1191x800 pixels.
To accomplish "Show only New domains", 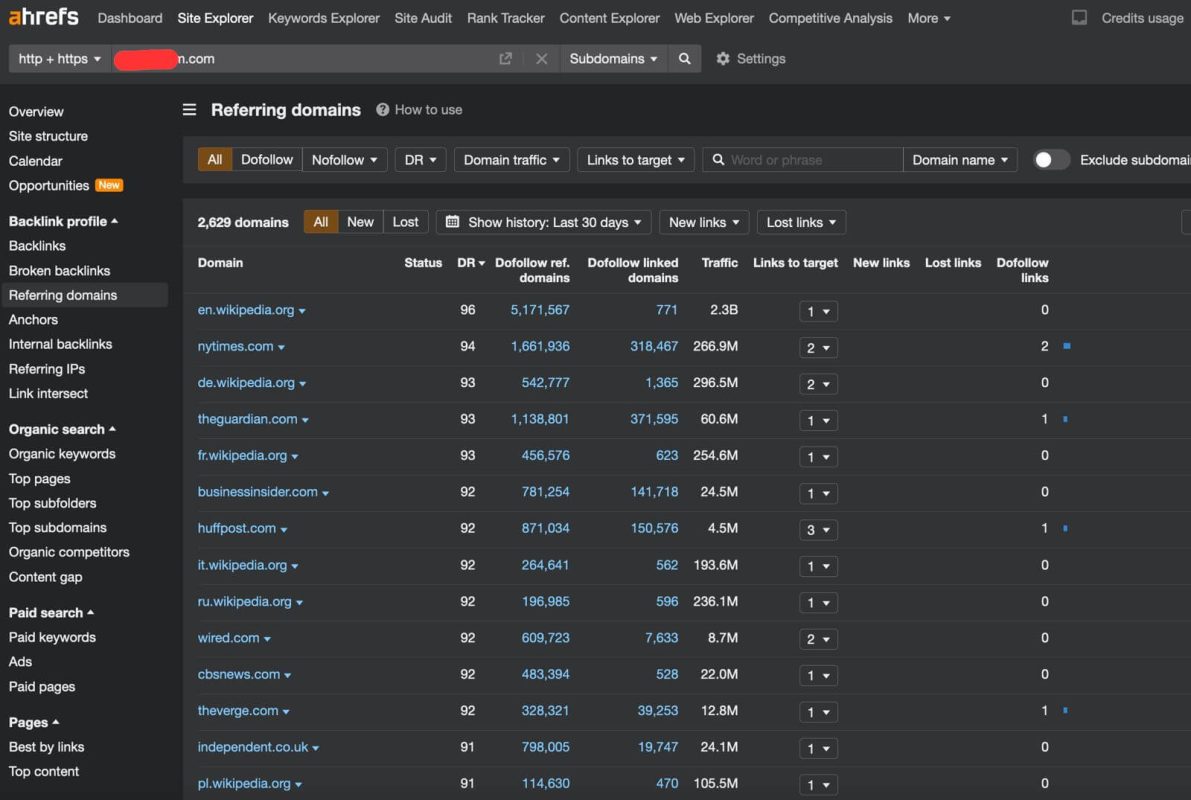I will click(x=360, y=222).
